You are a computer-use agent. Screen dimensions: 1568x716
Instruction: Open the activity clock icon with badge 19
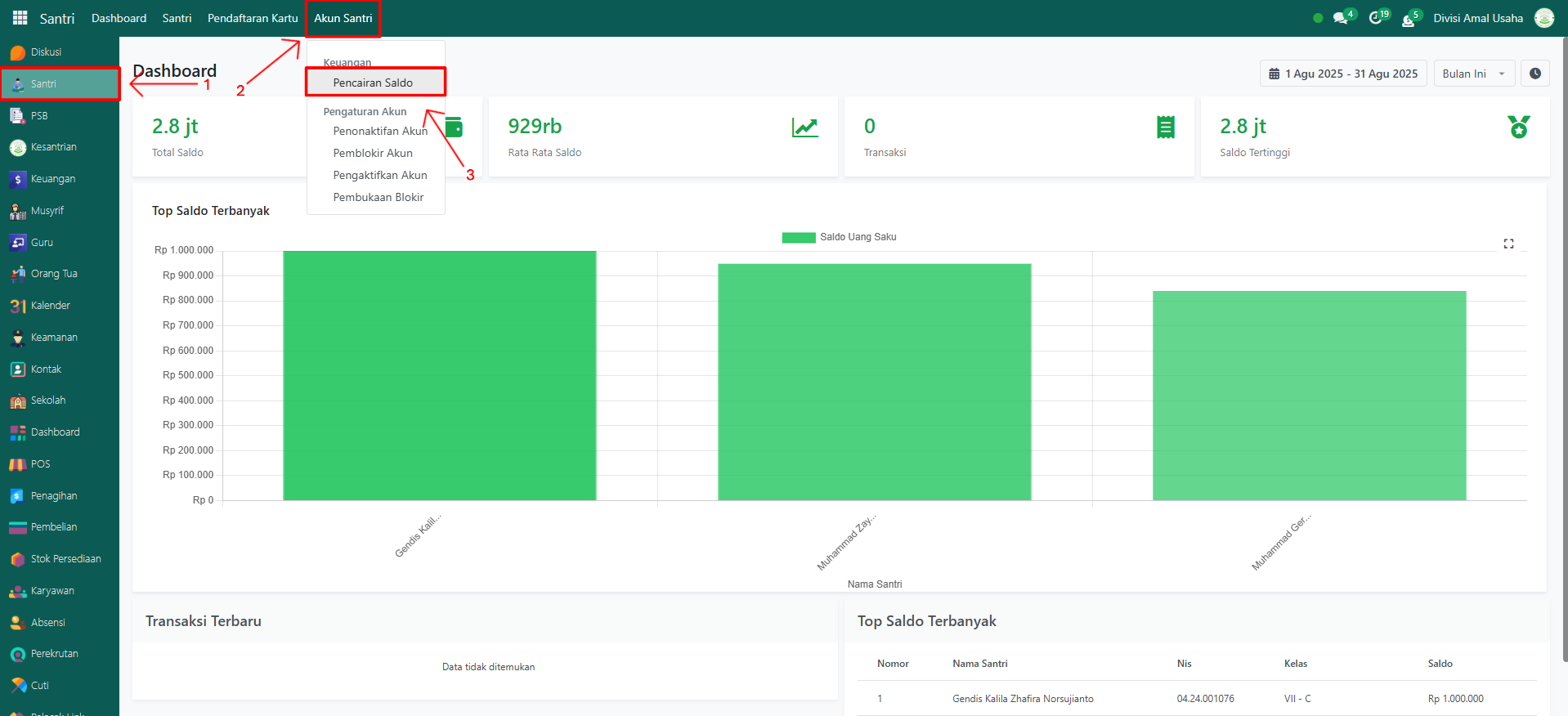pos(1376,18)
